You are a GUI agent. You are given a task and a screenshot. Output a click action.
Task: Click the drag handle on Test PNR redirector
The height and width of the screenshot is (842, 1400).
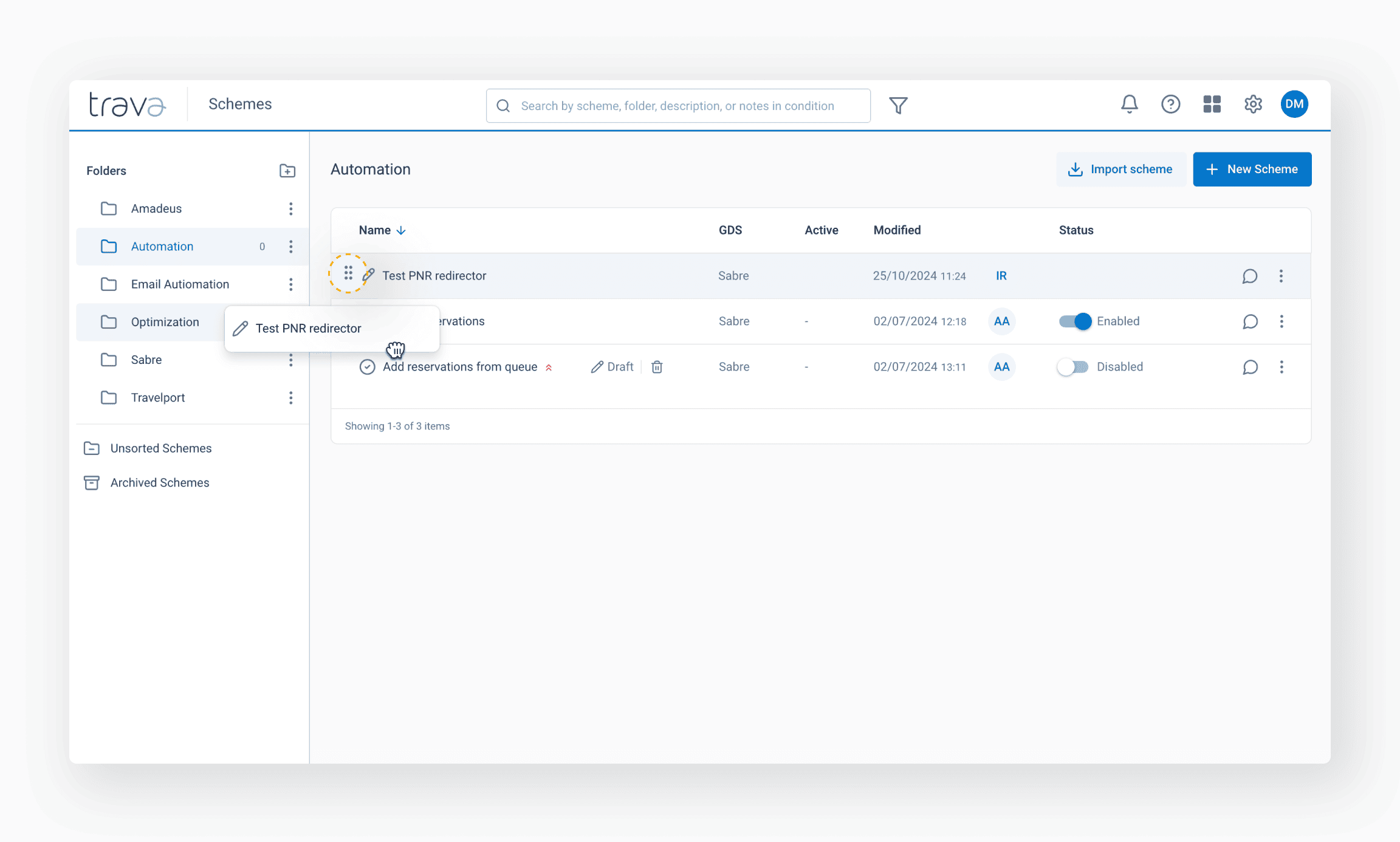348,273
